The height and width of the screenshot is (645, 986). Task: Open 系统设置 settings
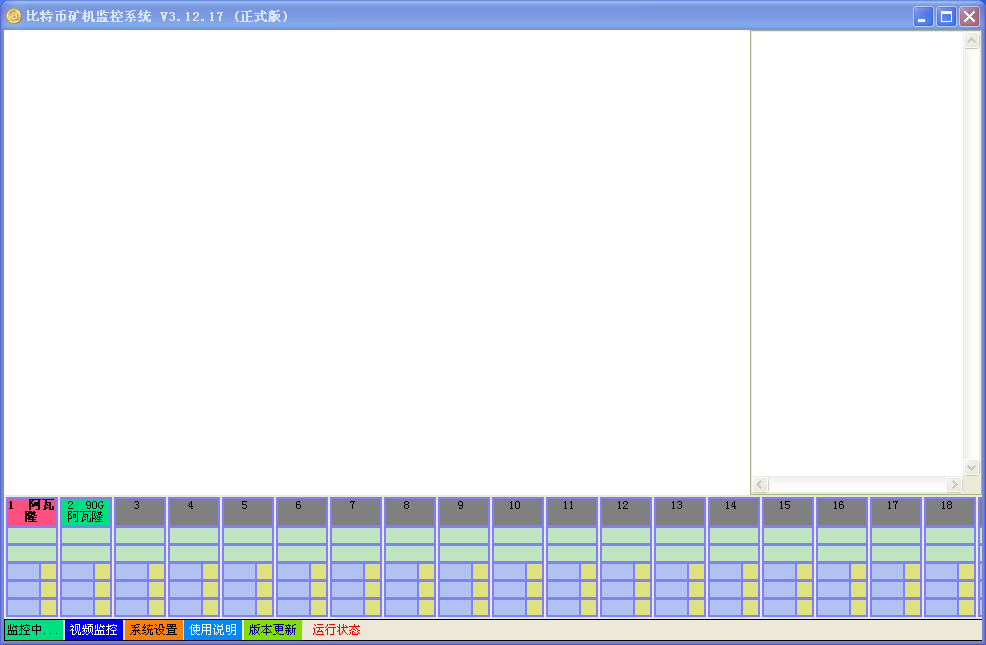tap(153, 629)
